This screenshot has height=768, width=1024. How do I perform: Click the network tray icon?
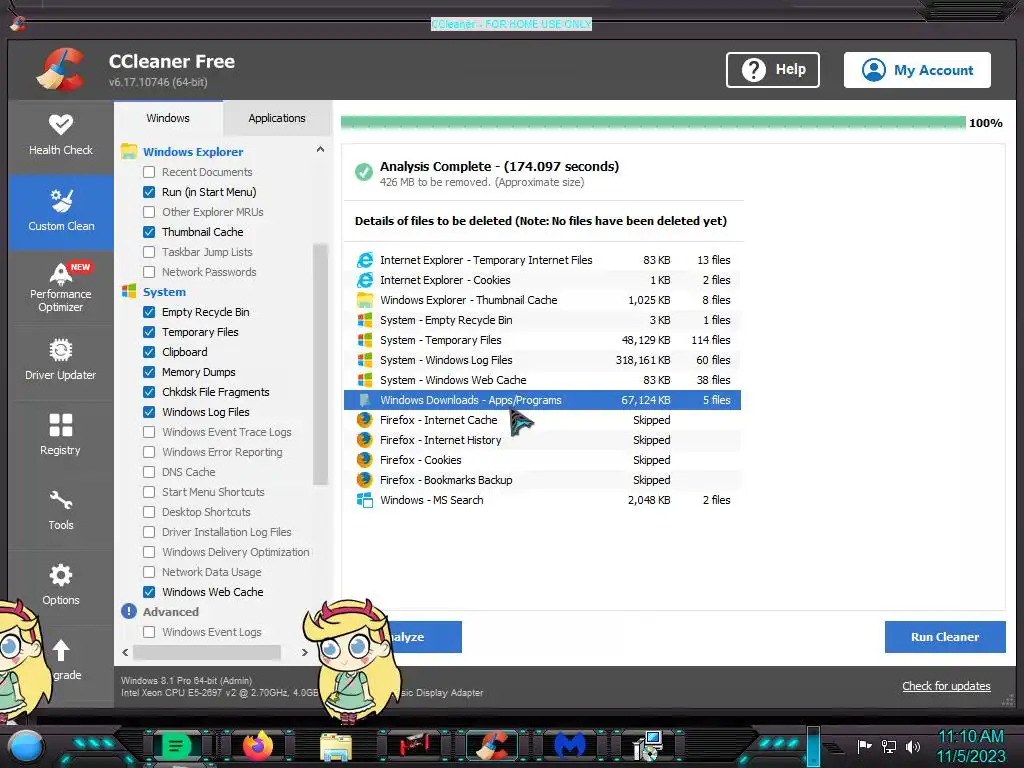coord(889,746)
